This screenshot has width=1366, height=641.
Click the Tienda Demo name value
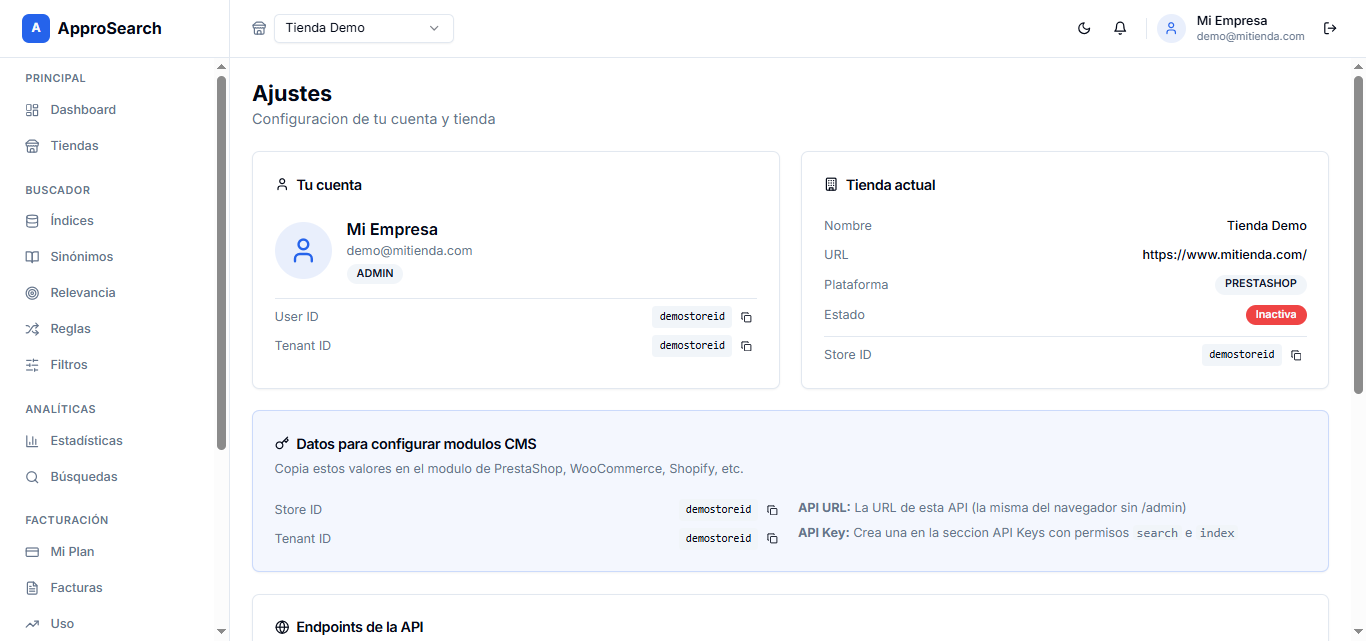(1267, 226)
